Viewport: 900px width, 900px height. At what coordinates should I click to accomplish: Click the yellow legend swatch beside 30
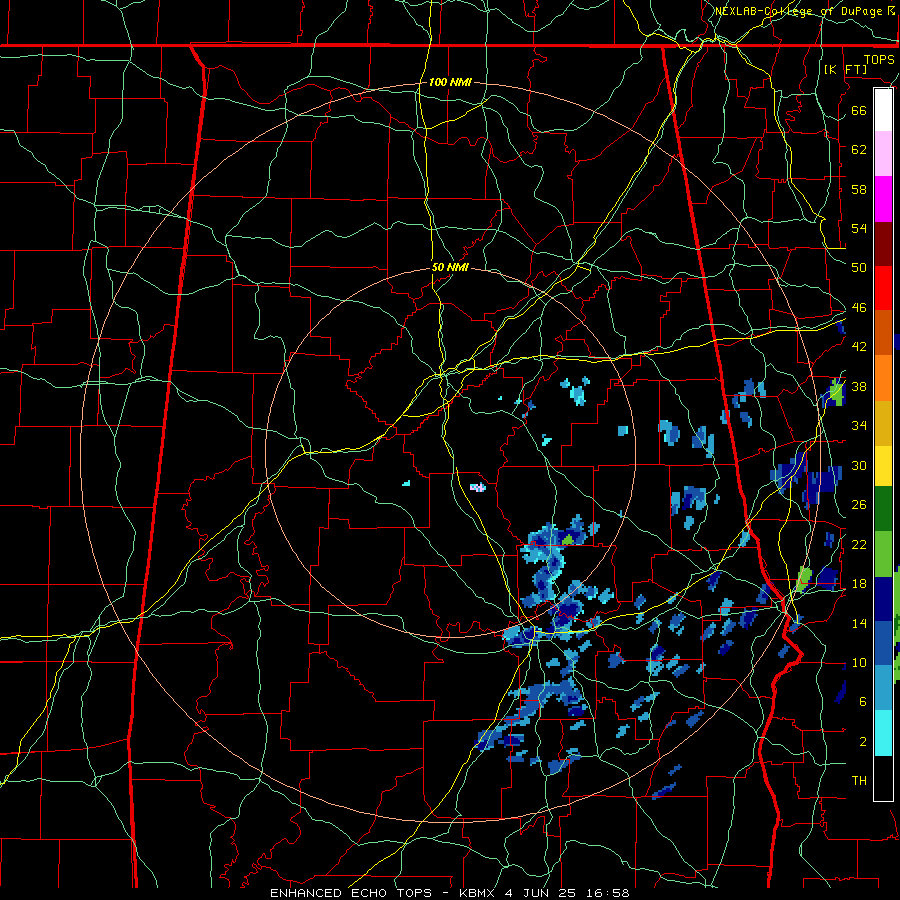coord(883,465)
